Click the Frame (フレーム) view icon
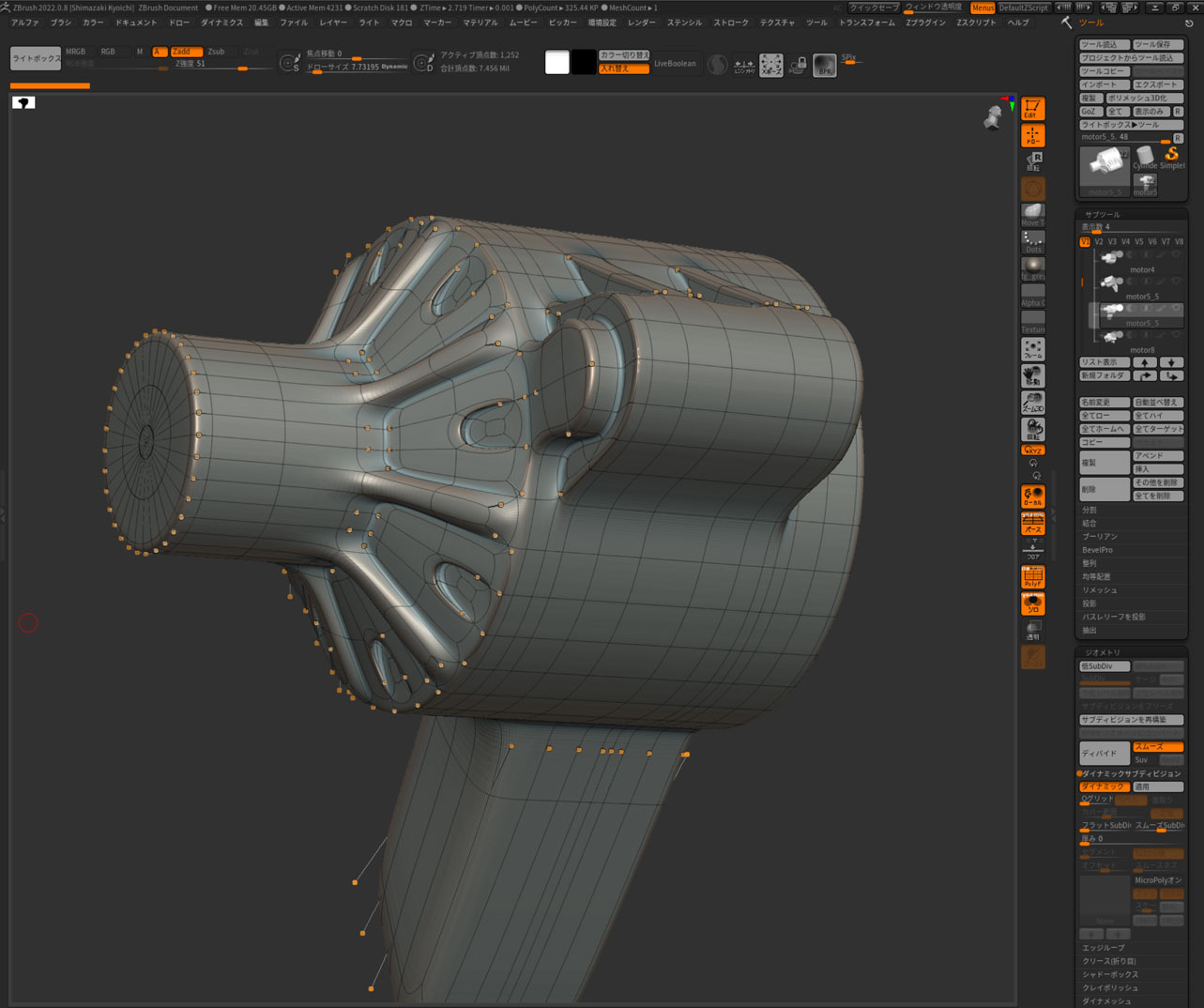The height and width of the screenshot is (1008, 1204). 1032,349
